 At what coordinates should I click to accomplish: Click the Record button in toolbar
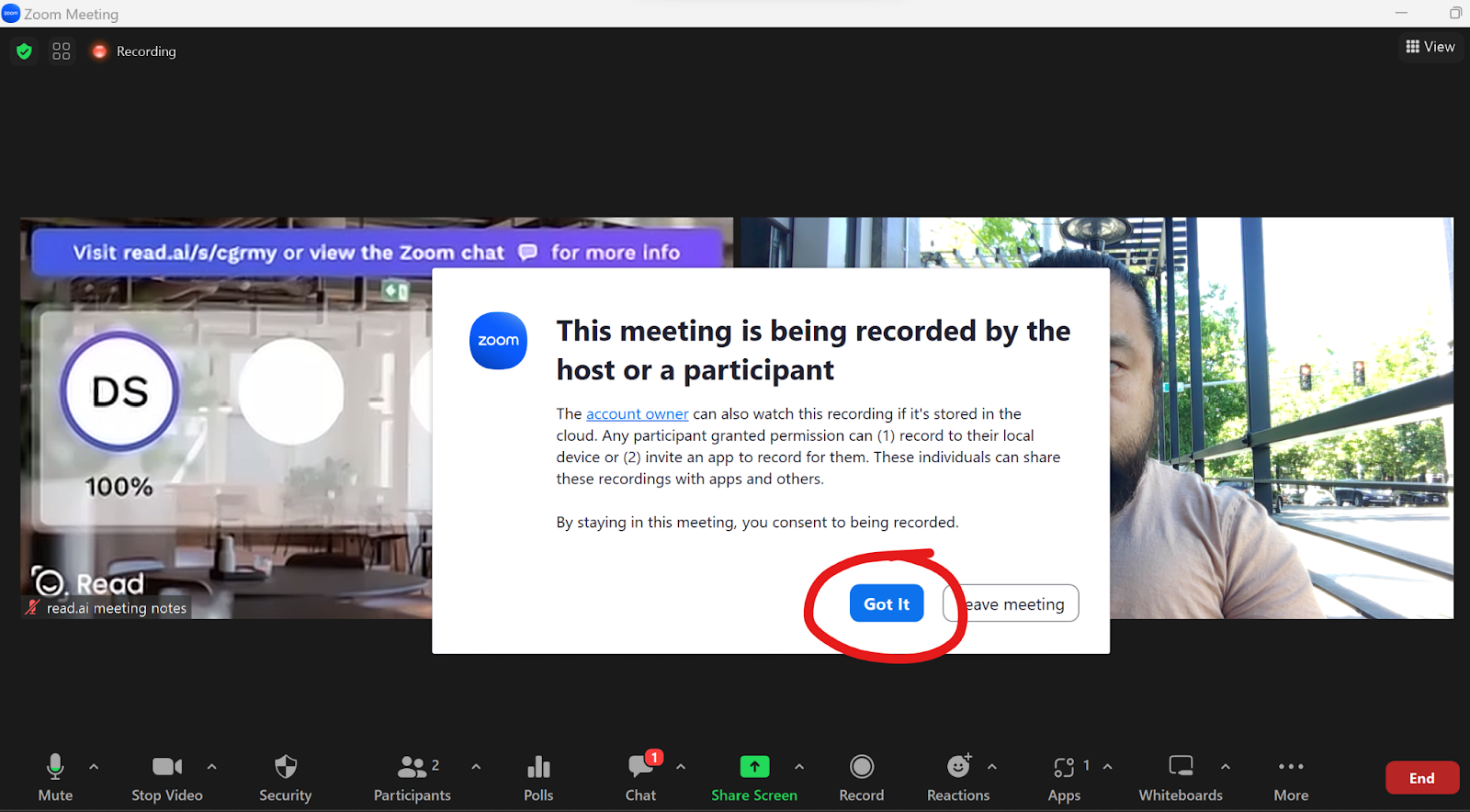(x=862, y=778)
